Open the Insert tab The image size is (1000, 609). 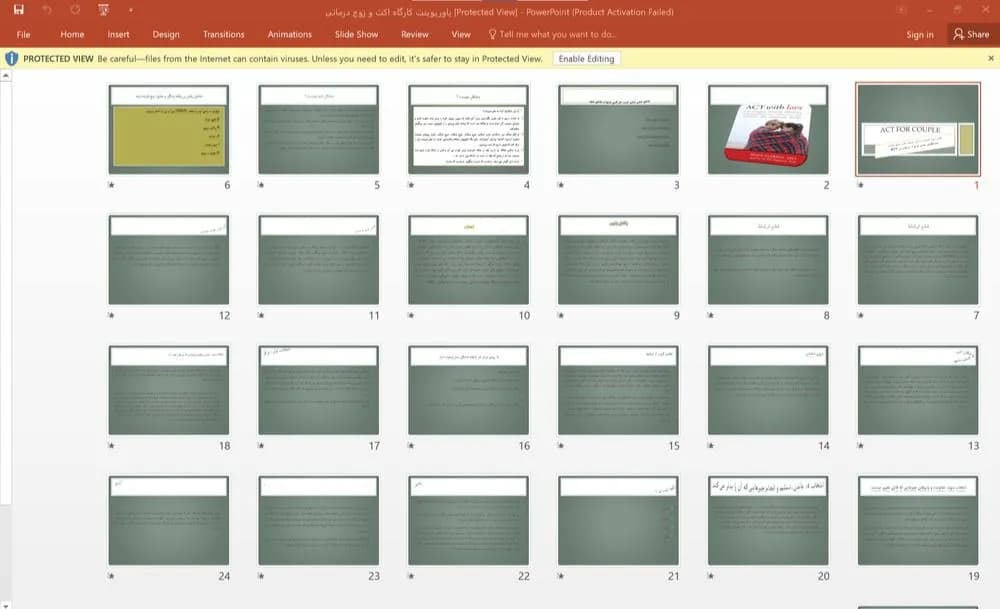coord(118,34)
